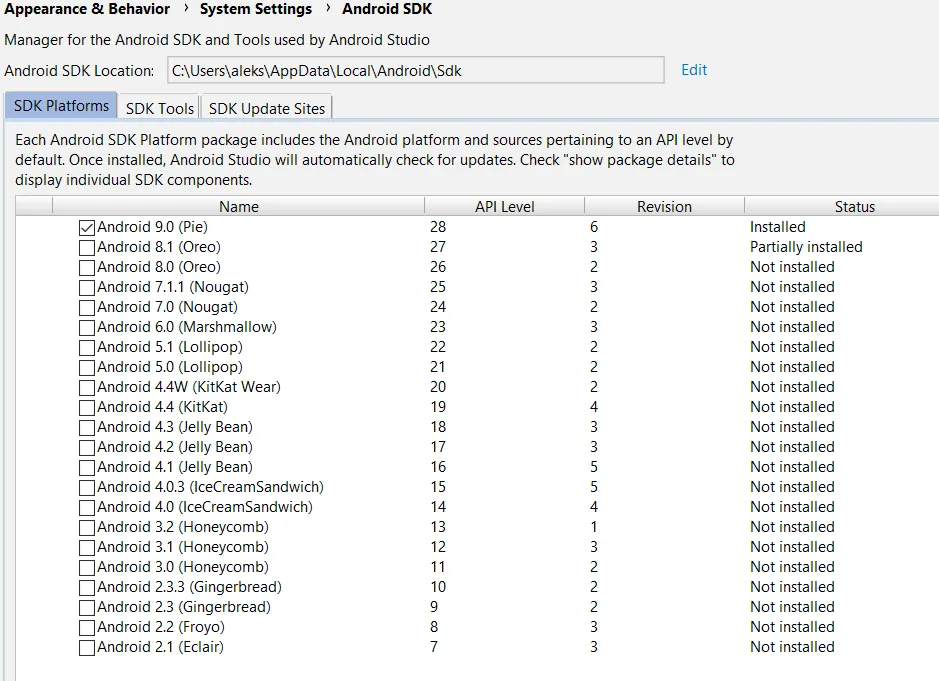Click the Revision column header
This screenshot has height=681, width=939.
(664, 207)
